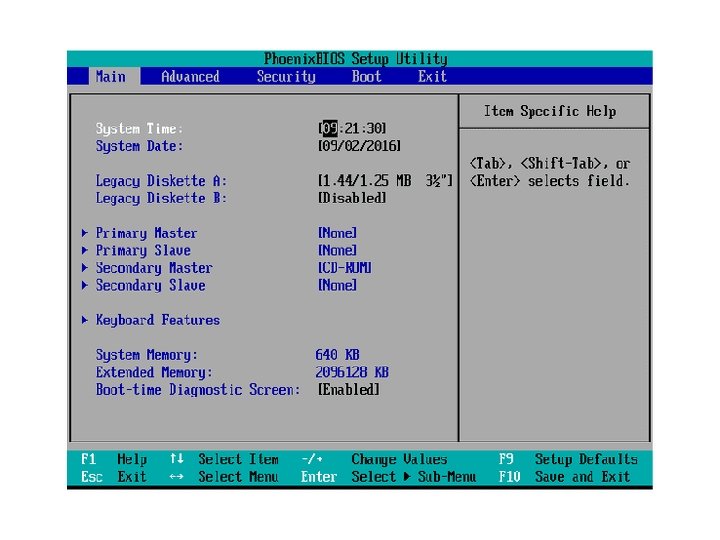
Task: Click the F1 Help key hint
Action: 114,459
